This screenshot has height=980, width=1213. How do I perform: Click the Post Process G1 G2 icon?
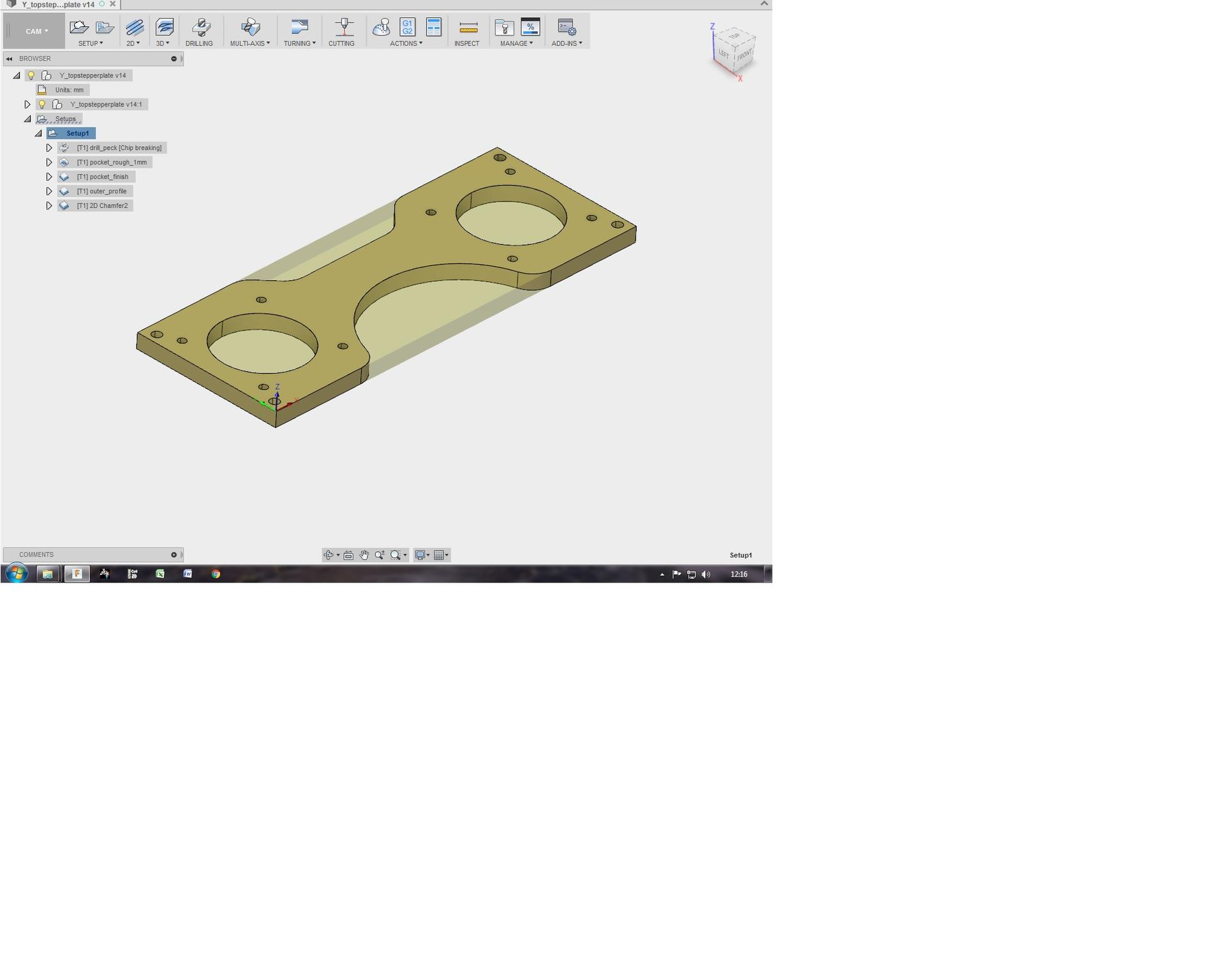(407, 27)
